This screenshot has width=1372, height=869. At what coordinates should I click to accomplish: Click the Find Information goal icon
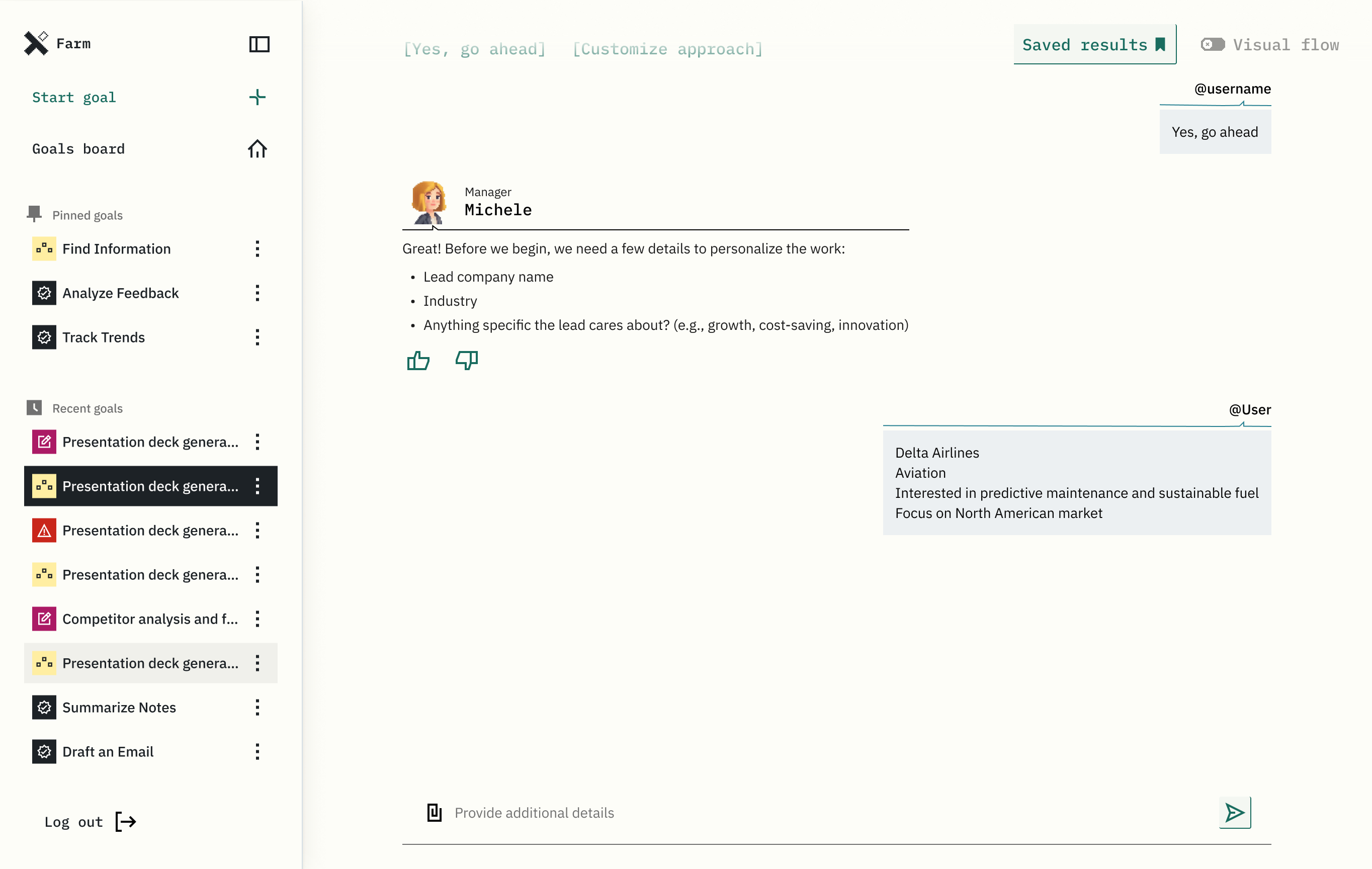click(x=44, y=248)
